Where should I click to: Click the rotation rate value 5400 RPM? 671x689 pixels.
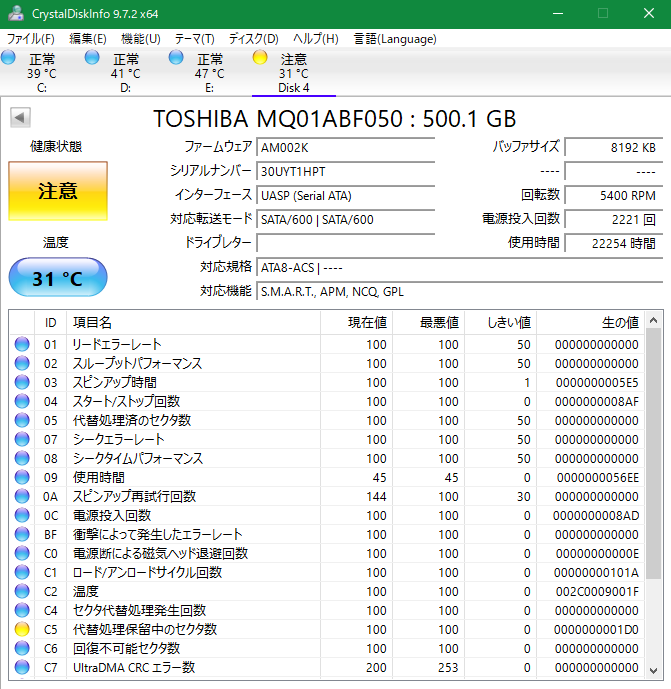614,195
